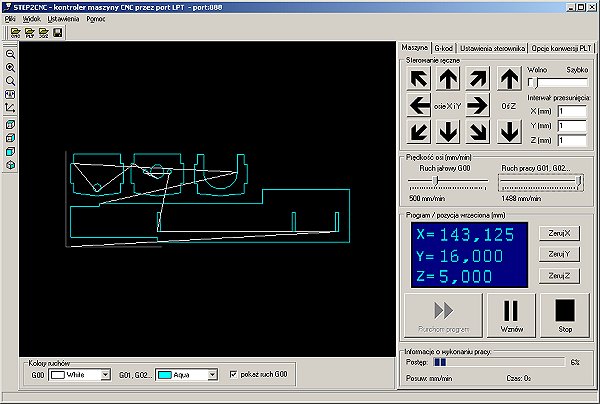The width and height of the screenshot is (600, 404).
Task: Click the Zeruj Y button
Action: coord(559,254)
